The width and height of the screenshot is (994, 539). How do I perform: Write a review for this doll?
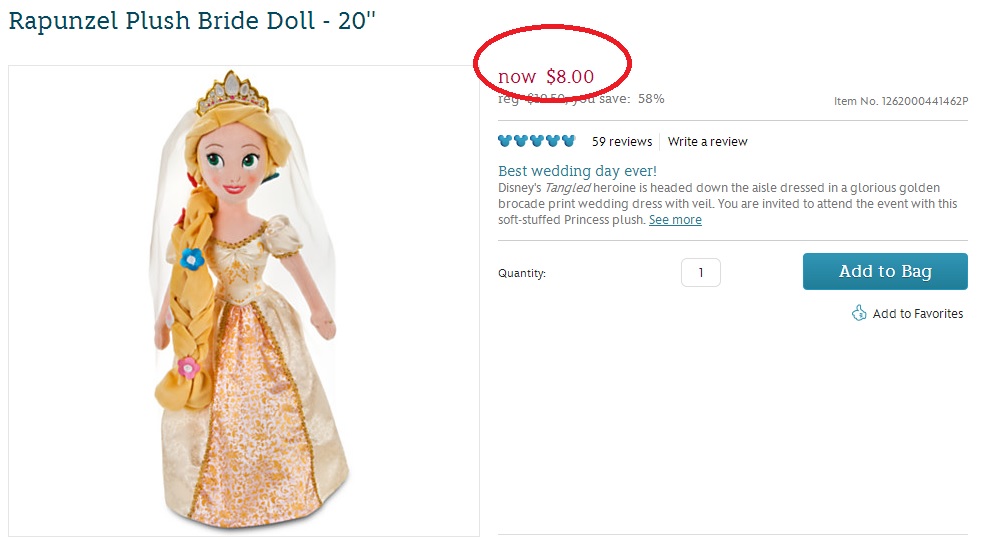point(707,142)
